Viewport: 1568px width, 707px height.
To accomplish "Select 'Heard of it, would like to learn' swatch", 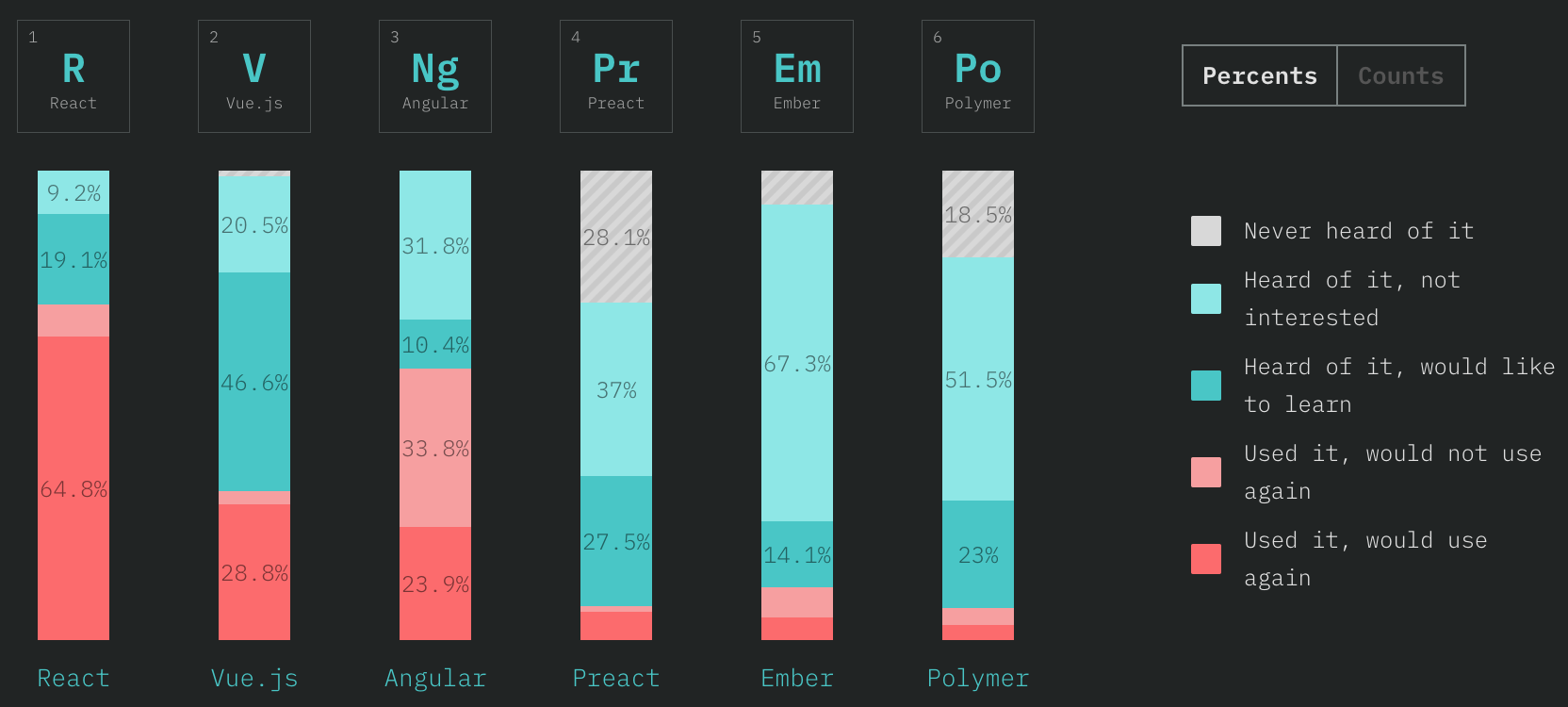I will [1206, 386].
